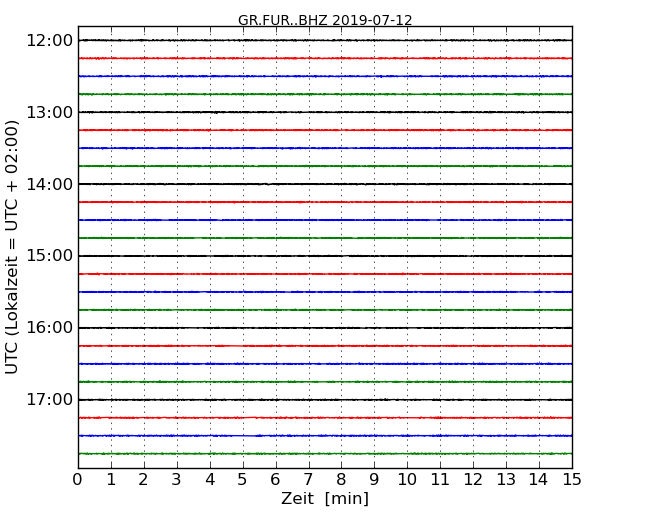Click the 13:00 time label
Screen dimensions: 650x520
click(49, 112)
